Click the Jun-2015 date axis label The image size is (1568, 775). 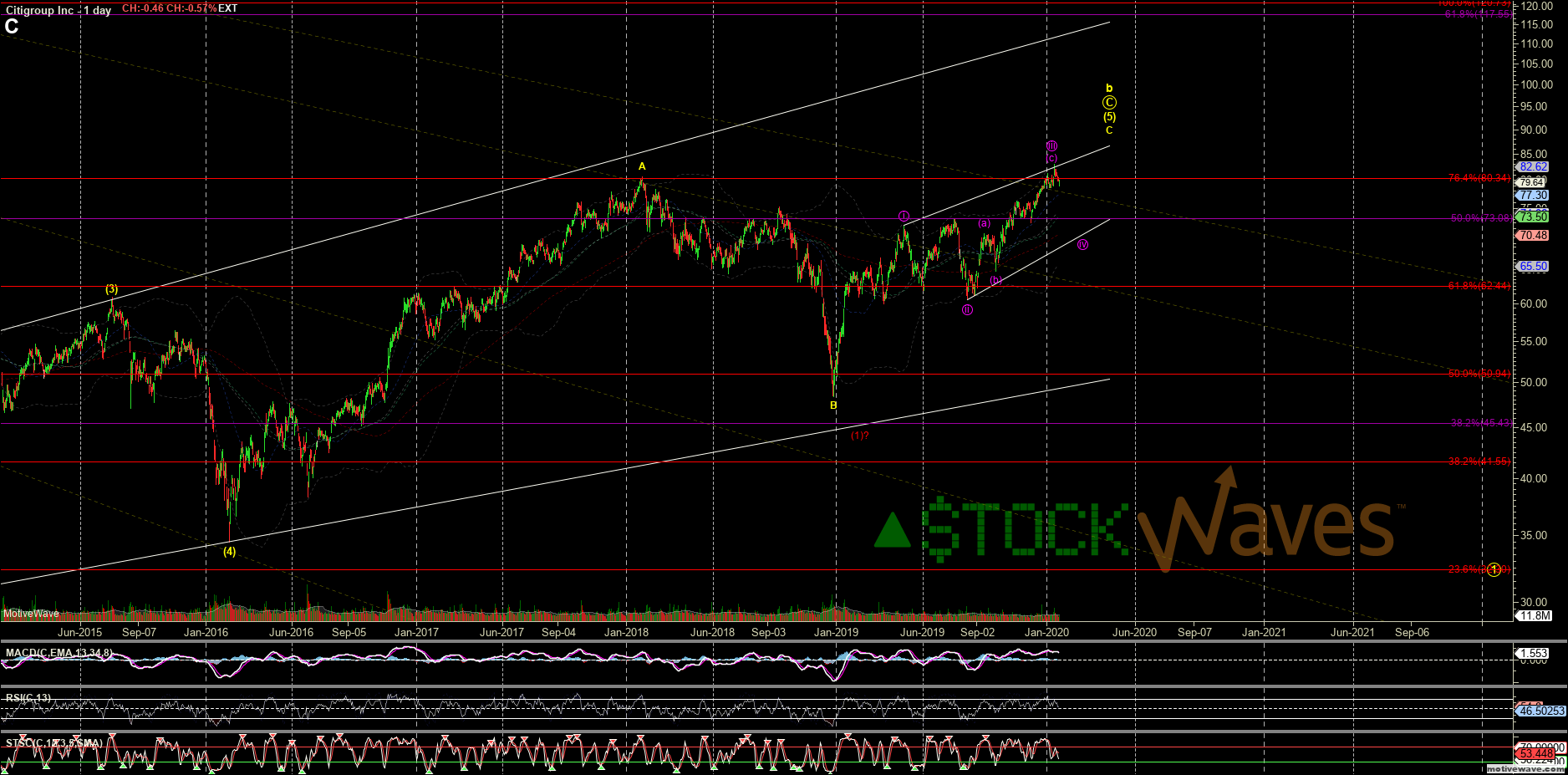(x=80, y=632)
